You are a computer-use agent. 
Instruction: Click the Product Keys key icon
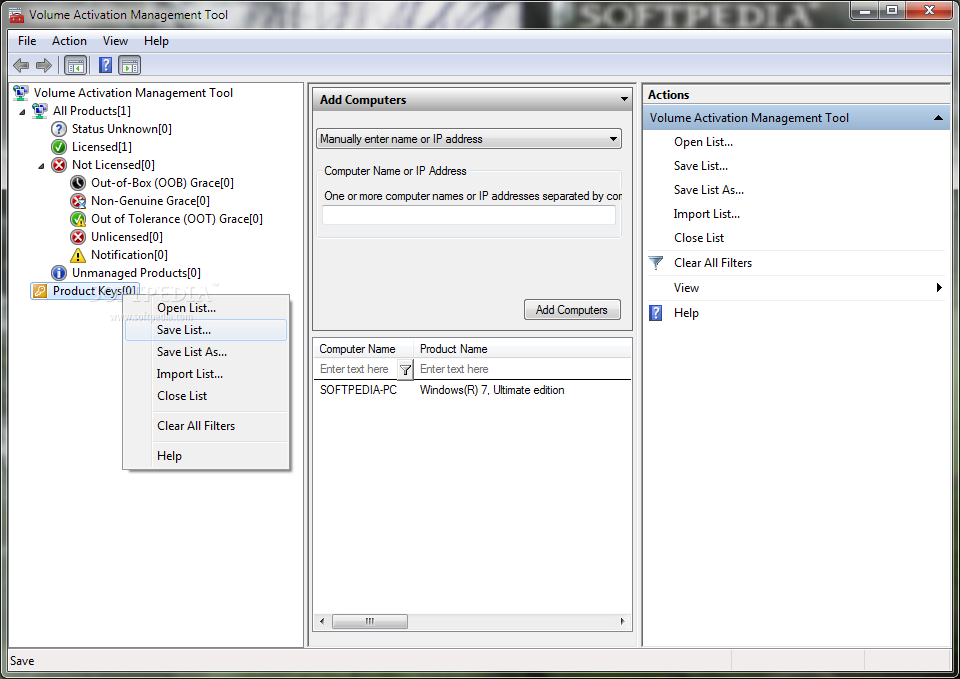[x=40, y=291]
